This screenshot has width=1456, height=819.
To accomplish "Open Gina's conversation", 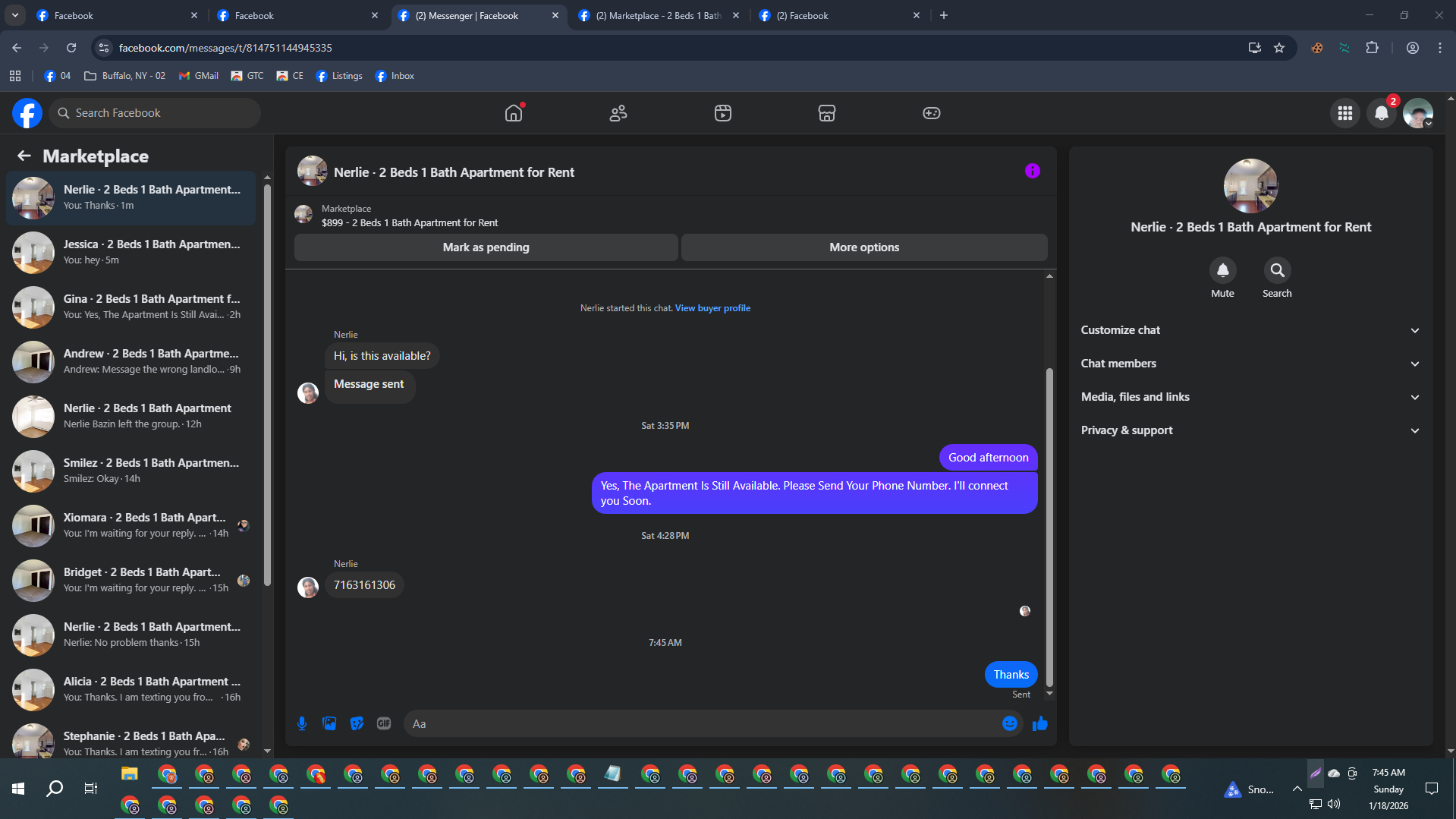I will point(131,307).
